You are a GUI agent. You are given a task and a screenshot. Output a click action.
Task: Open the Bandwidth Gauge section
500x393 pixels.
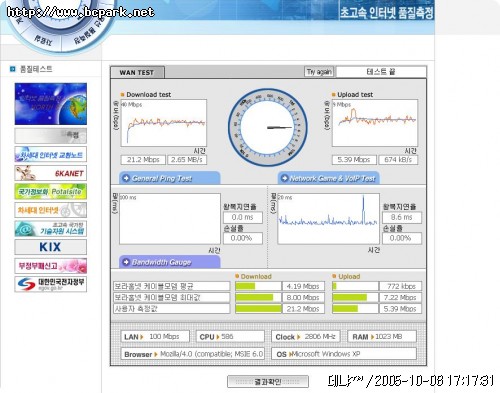170,262
